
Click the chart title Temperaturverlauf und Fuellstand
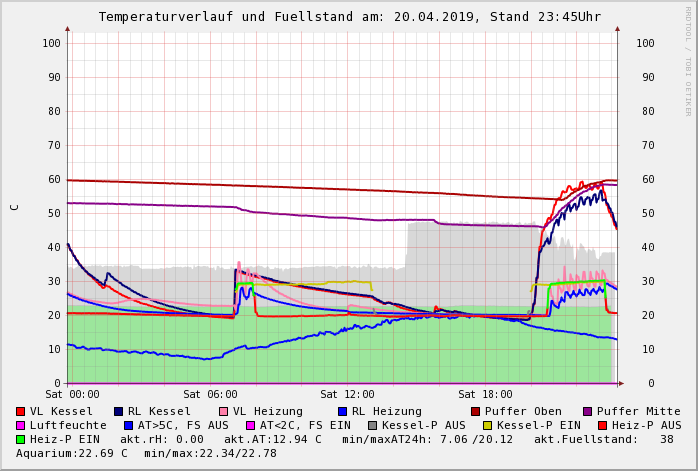(349, 17)
